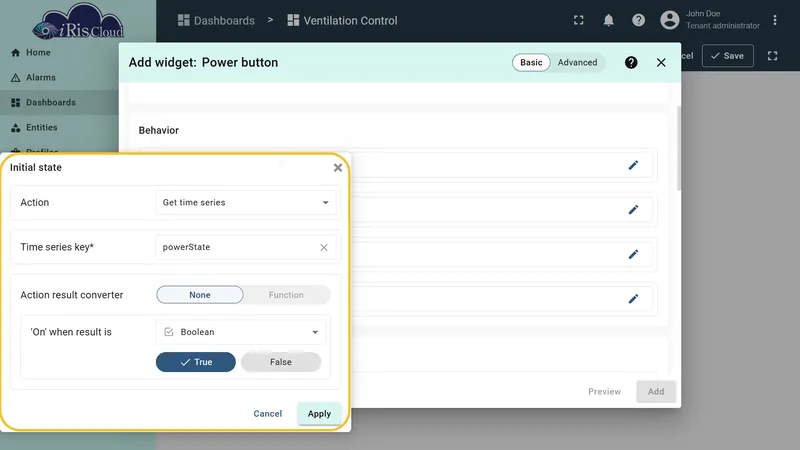
Task: Toggle fullscreen icon in top bar
Action: tap(578, 20)
